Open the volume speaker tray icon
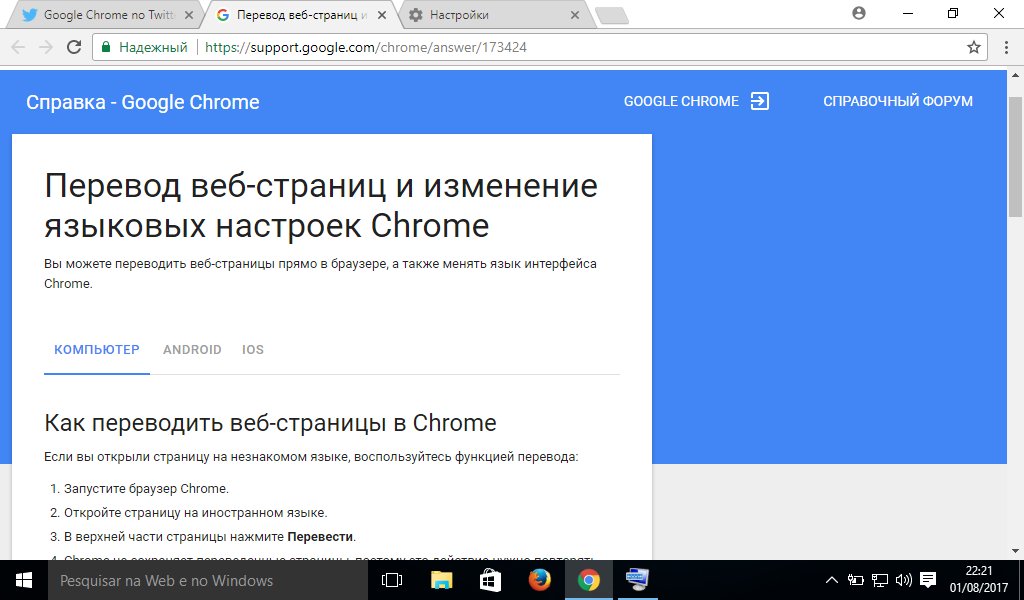 click(904, 580)
